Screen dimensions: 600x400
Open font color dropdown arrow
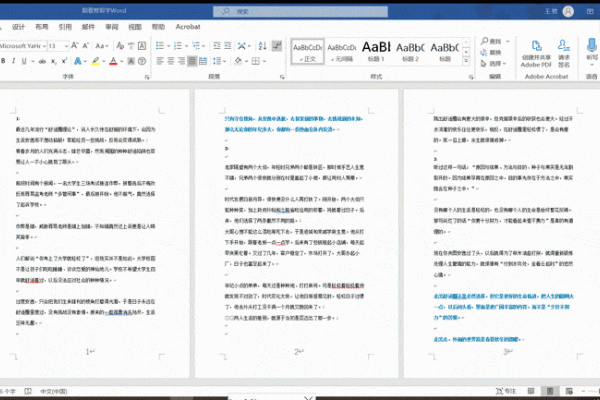point(122,61)
